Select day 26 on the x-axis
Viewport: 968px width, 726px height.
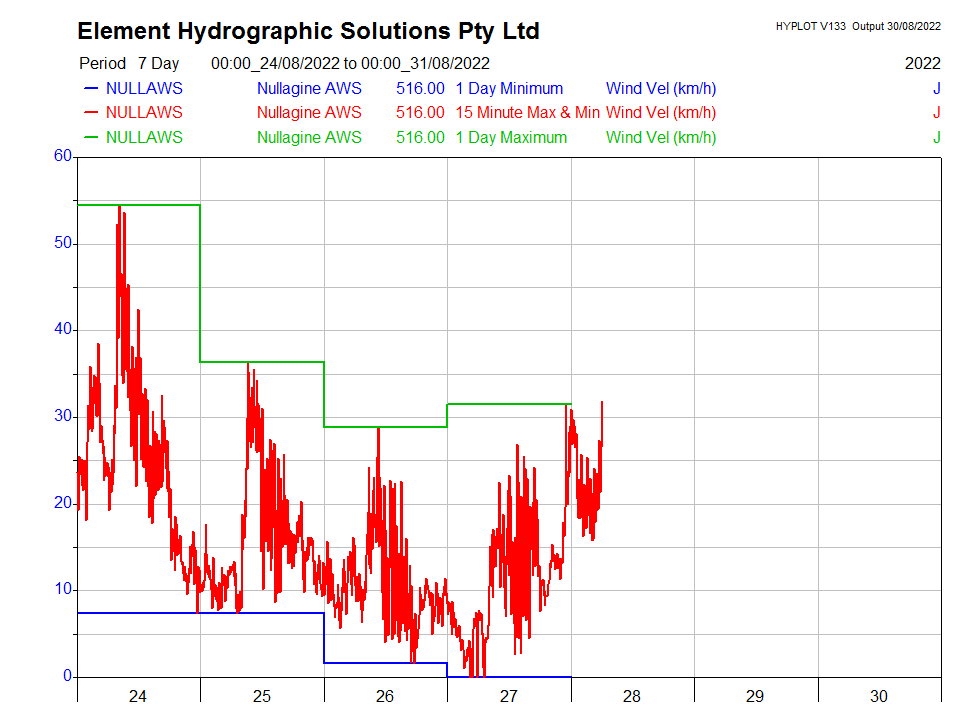coord(385,696)
